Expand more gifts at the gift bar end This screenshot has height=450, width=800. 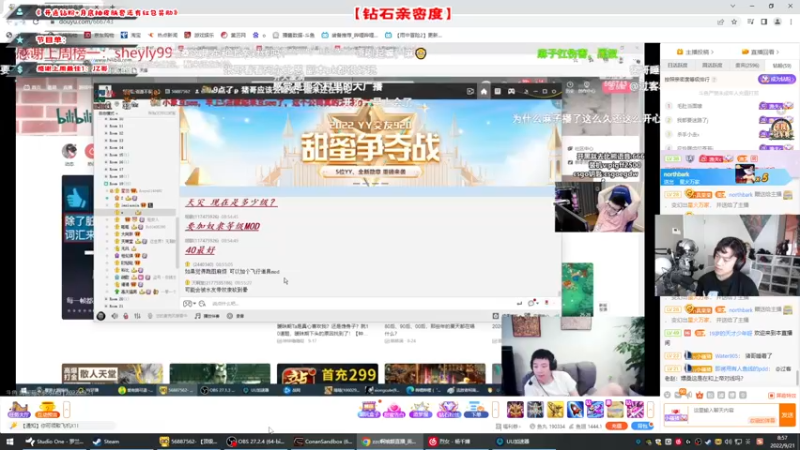coord(650,410)
